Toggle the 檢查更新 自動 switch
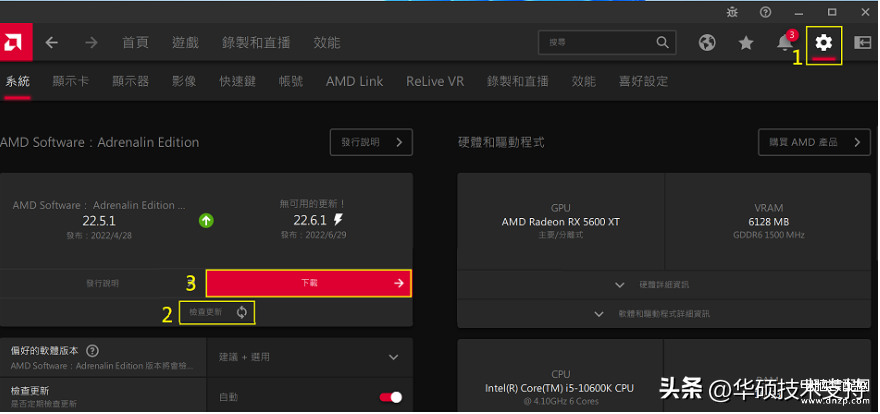 [391, 397]
